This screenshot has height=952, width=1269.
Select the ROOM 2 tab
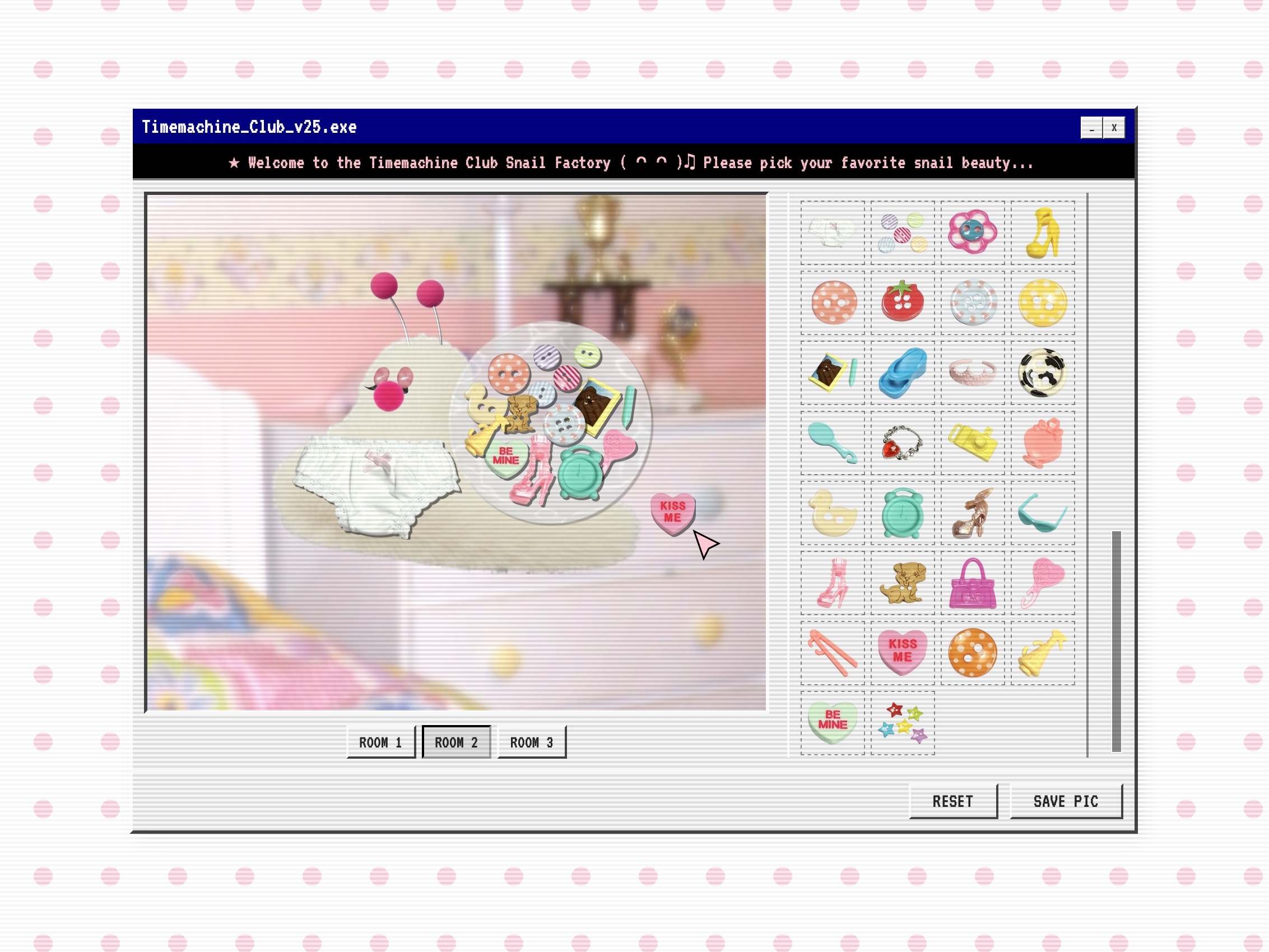pos(456,742)
